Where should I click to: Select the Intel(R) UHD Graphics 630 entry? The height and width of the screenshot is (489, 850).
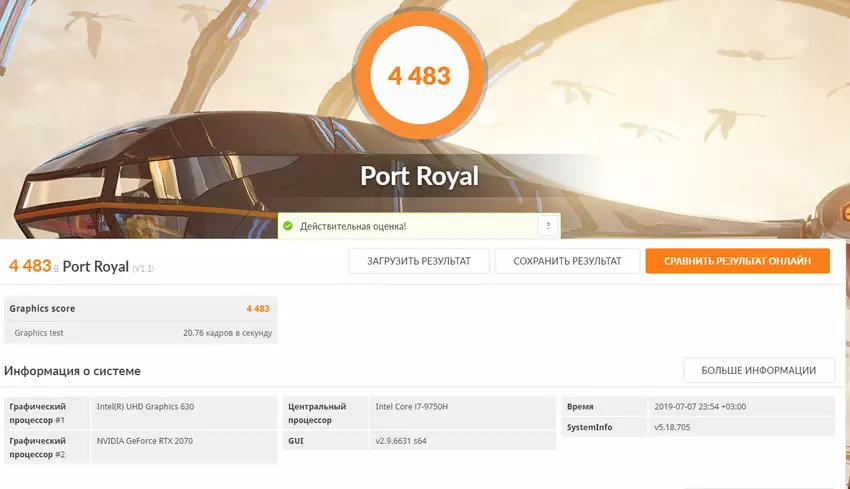point(146,407)
